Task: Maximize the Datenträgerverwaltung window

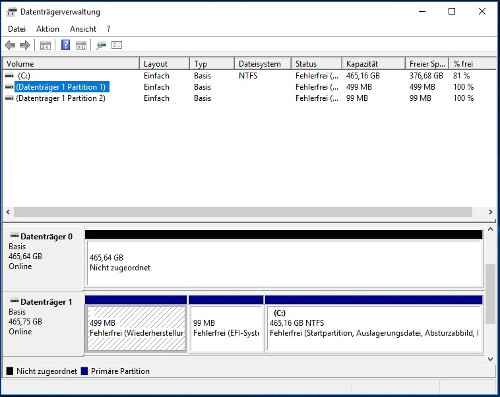Action: (452, 12)
